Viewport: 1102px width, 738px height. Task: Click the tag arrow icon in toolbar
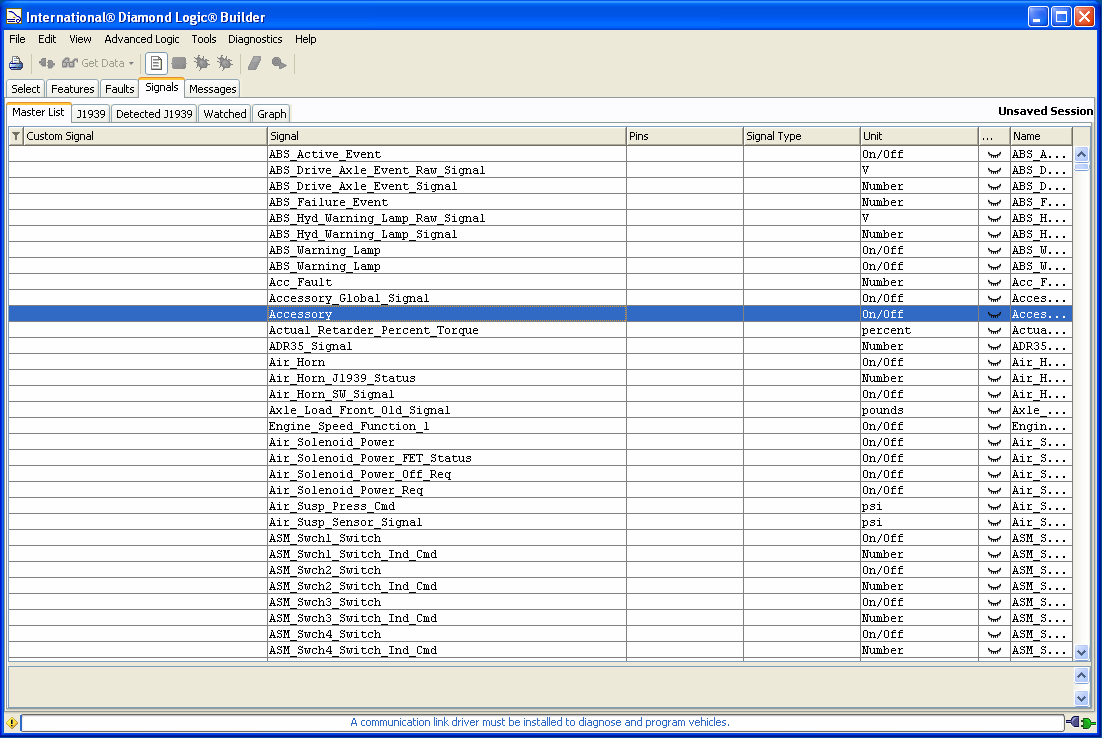click(x=279, y=63)
